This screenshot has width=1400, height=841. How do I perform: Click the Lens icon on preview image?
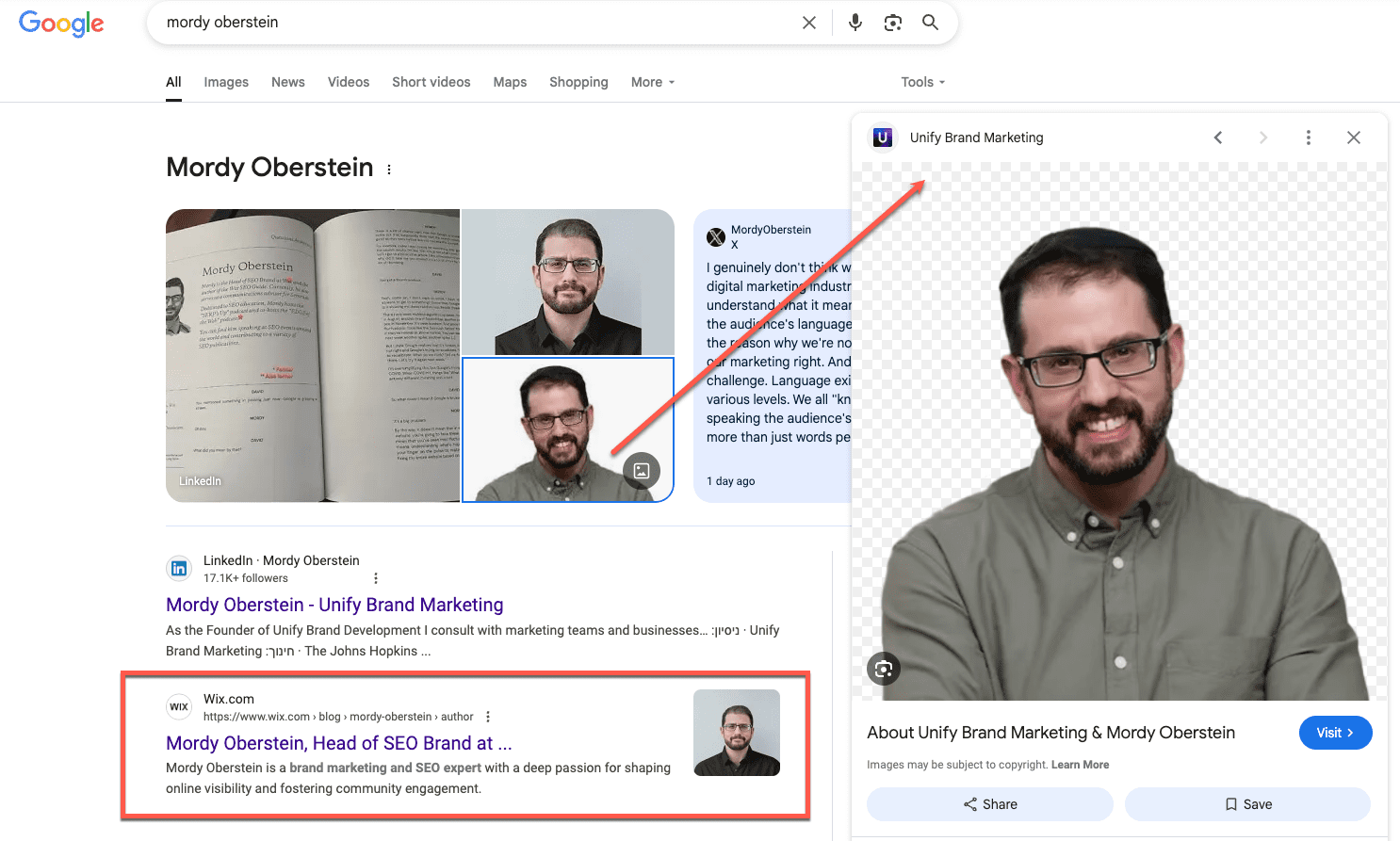coord(884,669)
